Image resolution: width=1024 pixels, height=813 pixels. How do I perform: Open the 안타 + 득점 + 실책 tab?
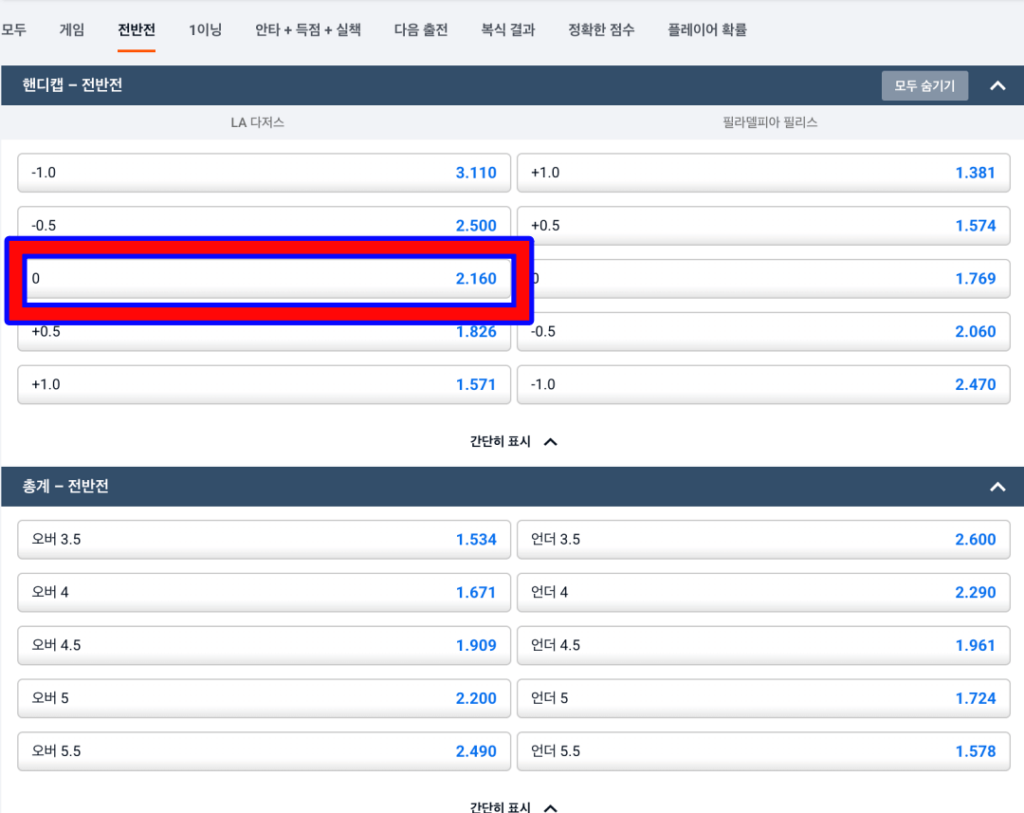(x=308, y=30)
